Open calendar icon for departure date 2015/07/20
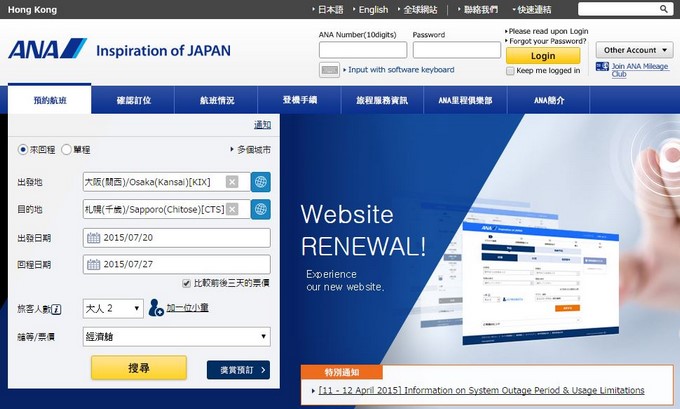Screen dimensions: 680x409 point(93,238)
